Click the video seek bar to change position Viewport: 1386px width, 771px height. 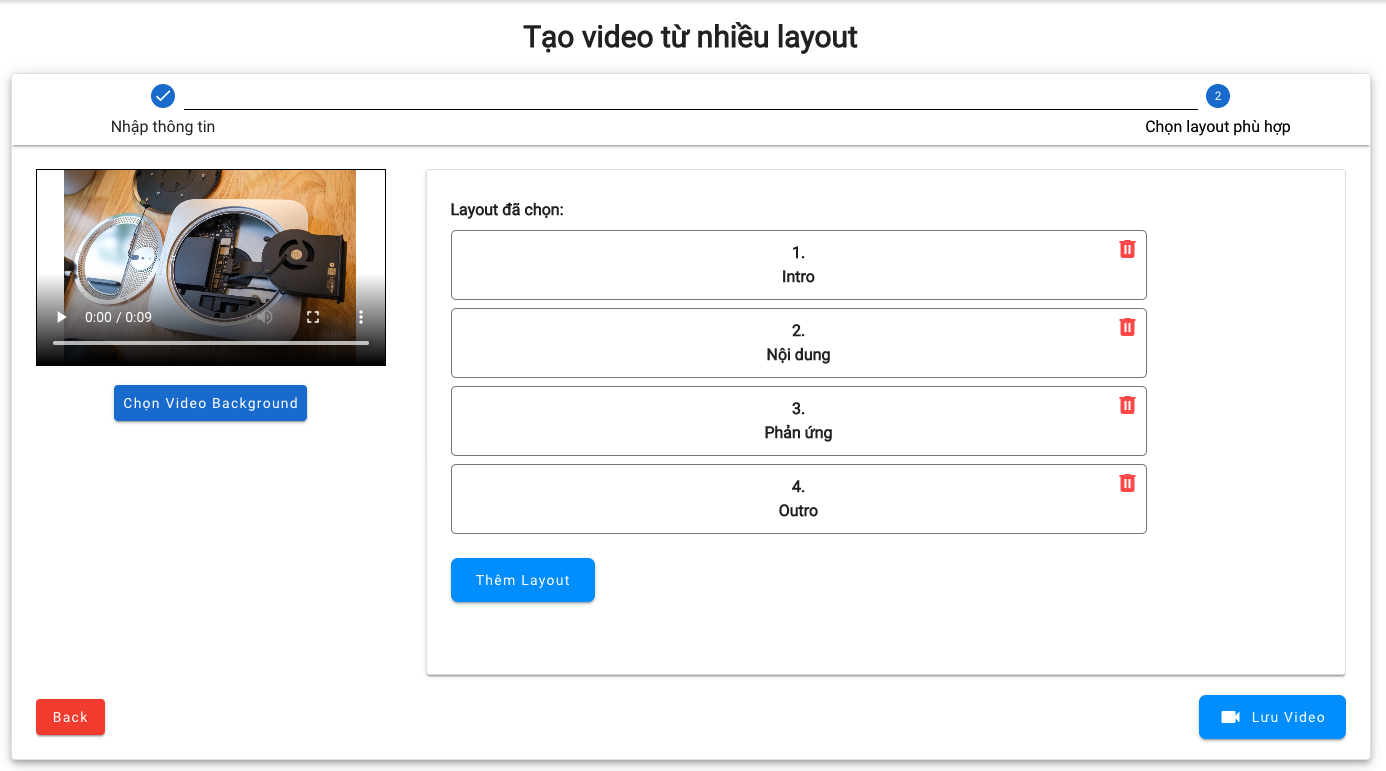[x=210, y=342]
